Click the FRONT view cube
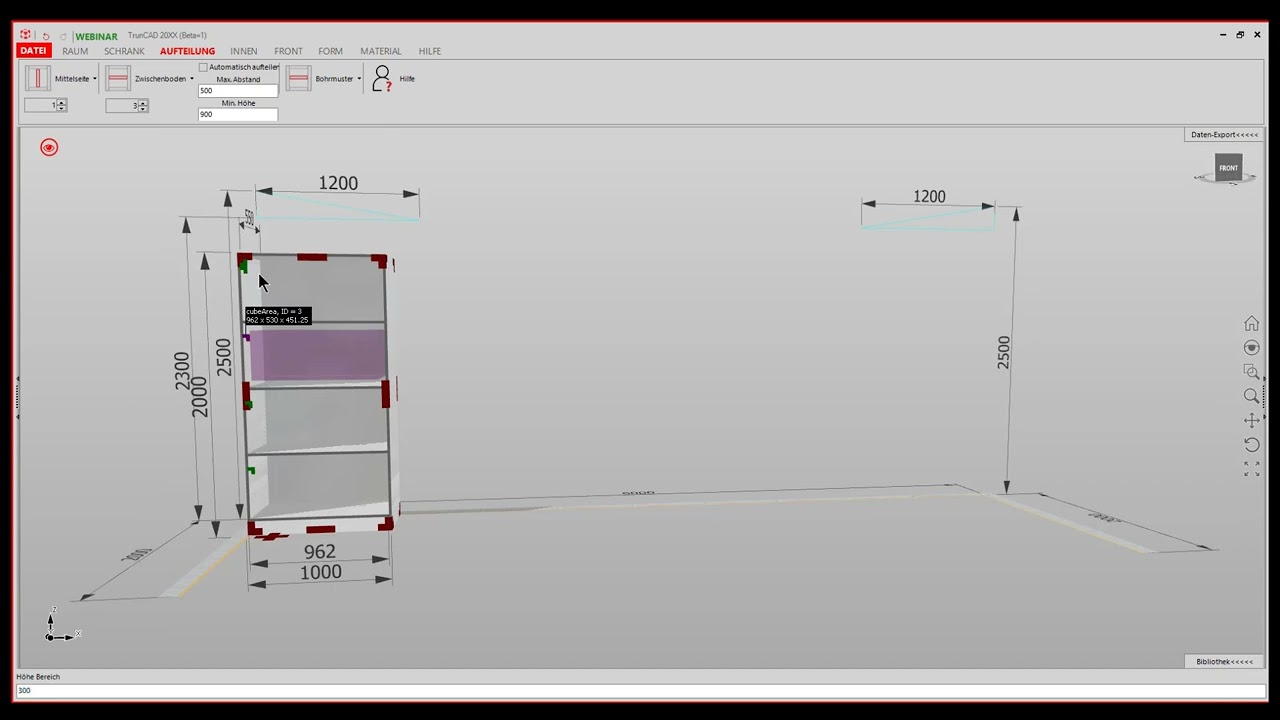The height and width of the screenshot is (720, 1280). click(1228, 168)
